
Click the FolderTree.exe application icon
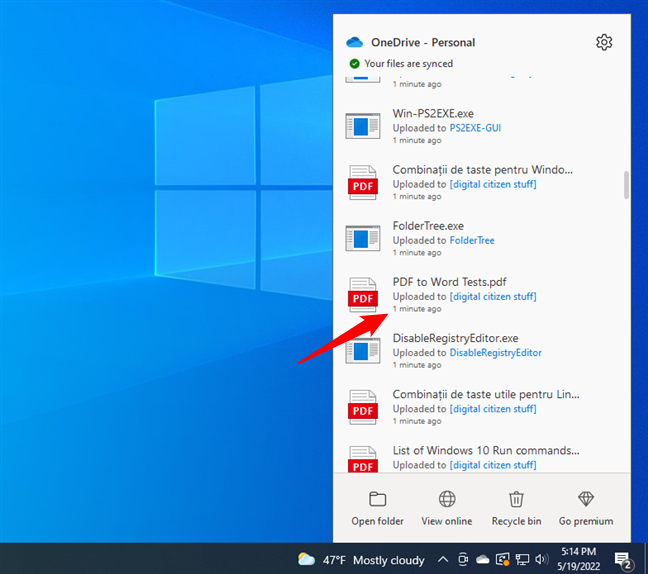coord(363,238)
